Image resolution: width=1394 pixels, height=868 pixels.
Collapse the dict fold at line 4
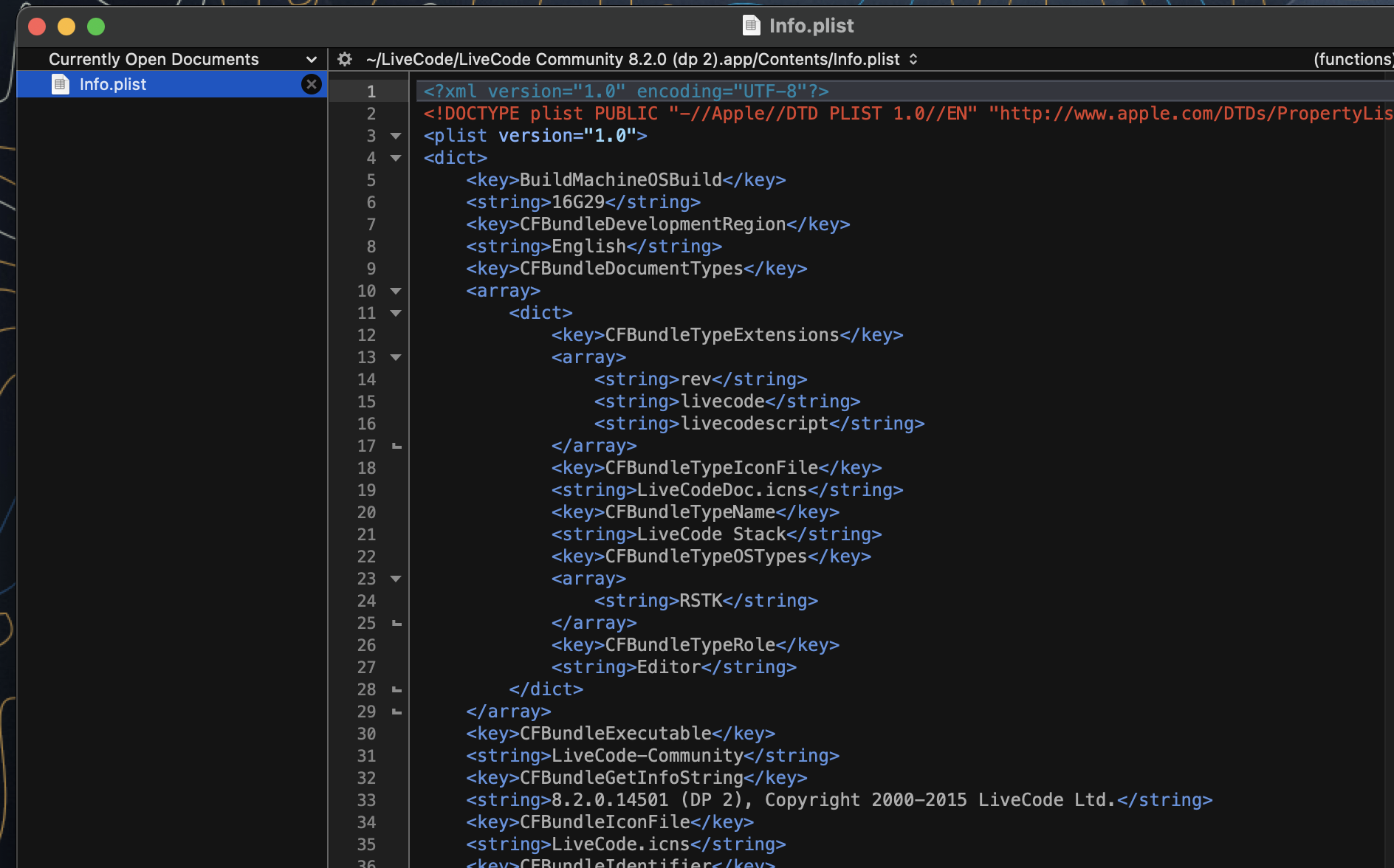(396, 158)
